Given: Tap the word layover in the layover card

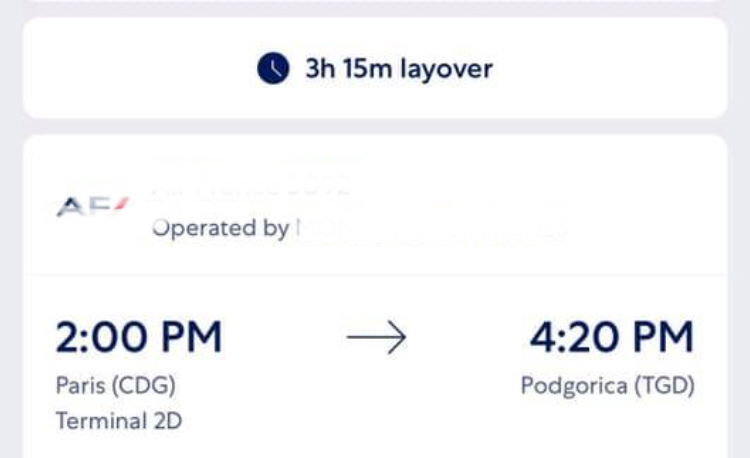Looking at the screenshot, I should [x=446, y=69].
